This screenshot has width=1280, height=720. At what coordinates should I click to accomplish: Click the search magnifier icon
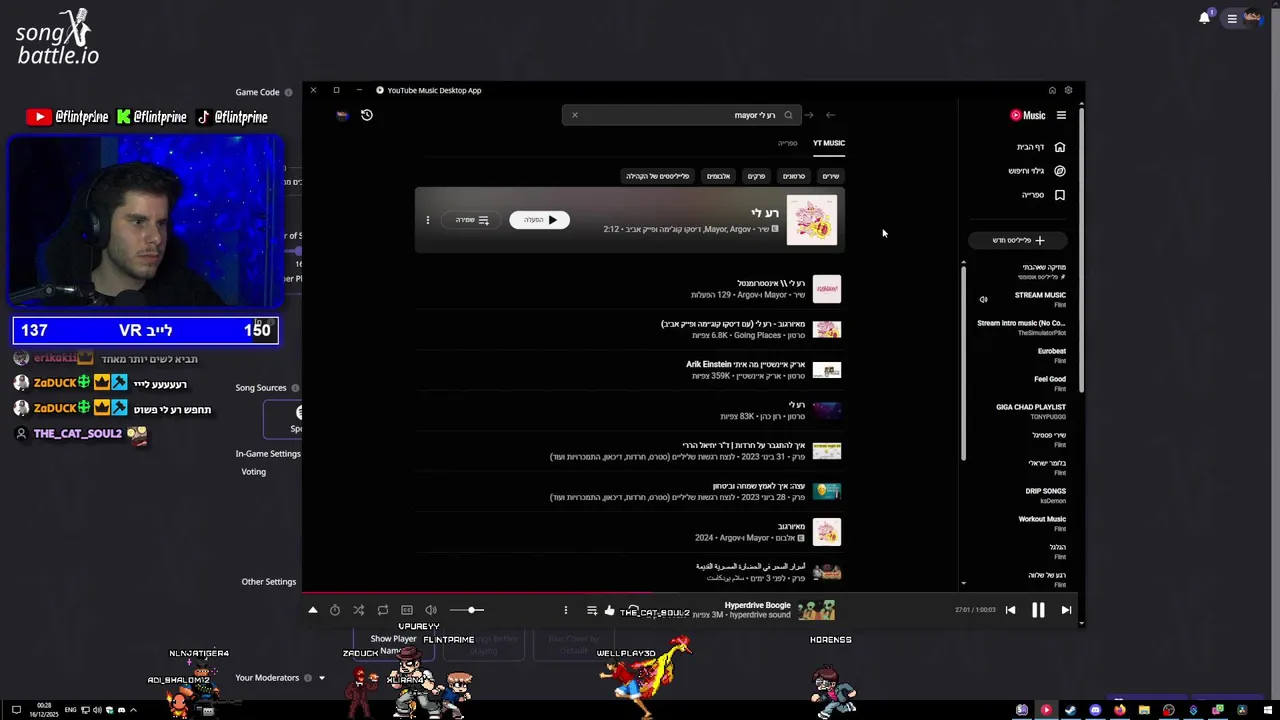coord(788,115)
